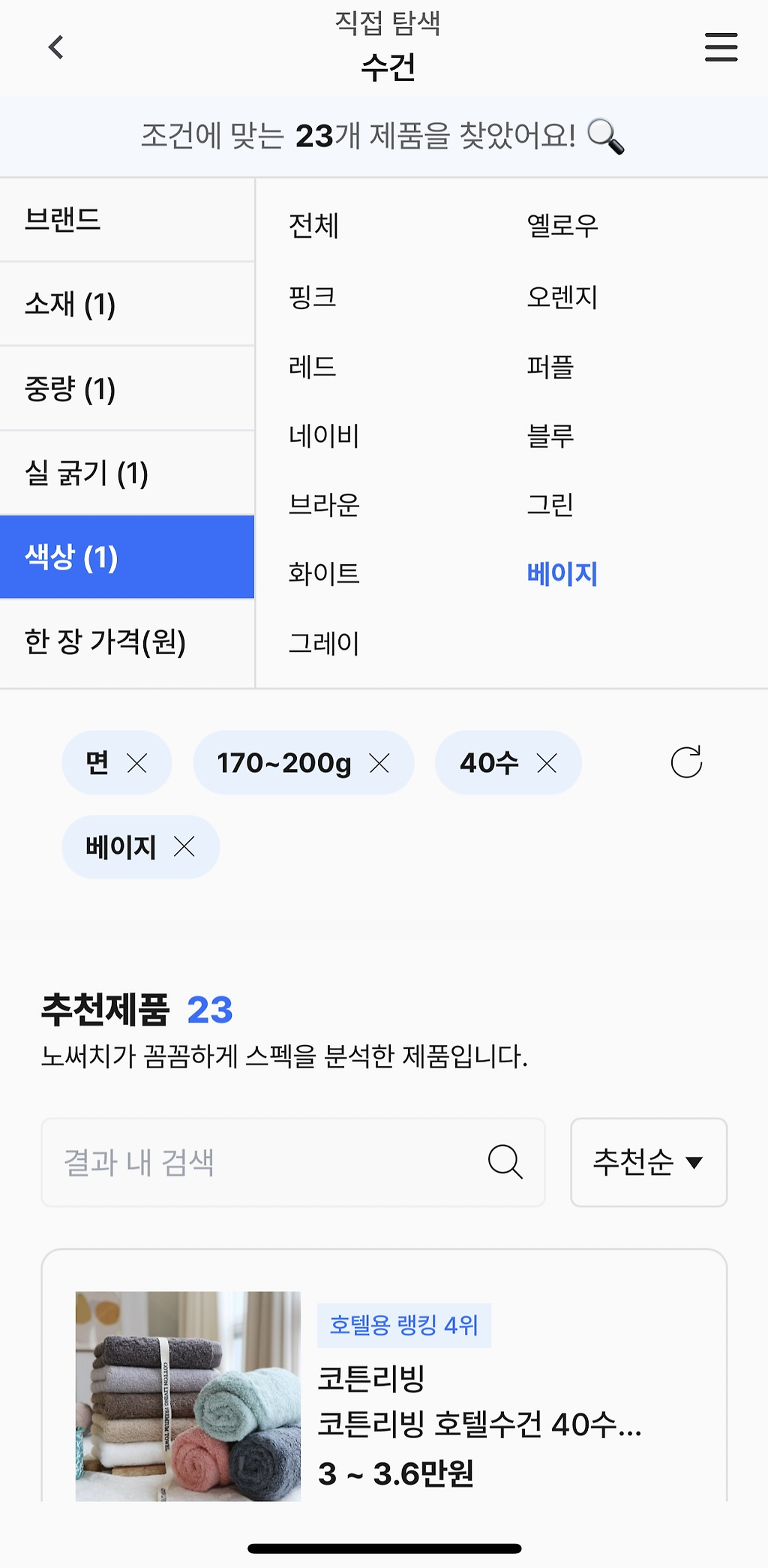Pick the 그레이 color option

324,644
